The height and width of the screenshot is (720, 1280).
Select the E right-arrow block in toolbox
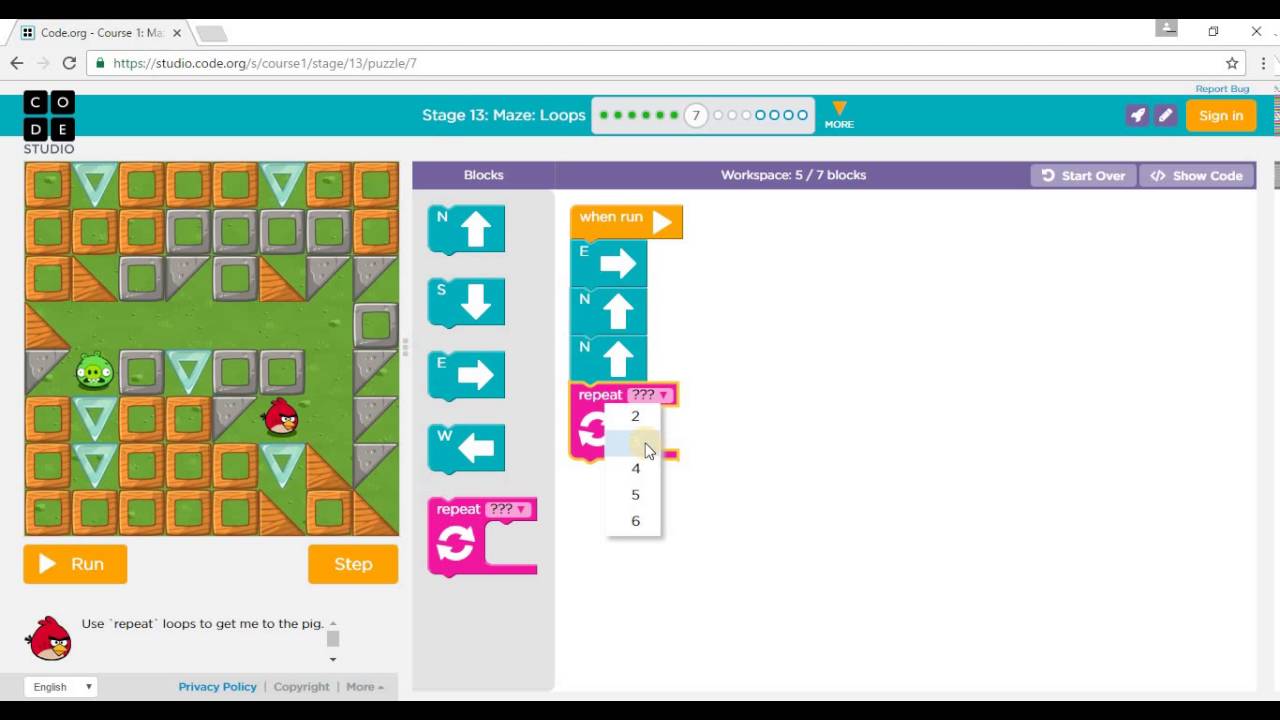[466, 375]
